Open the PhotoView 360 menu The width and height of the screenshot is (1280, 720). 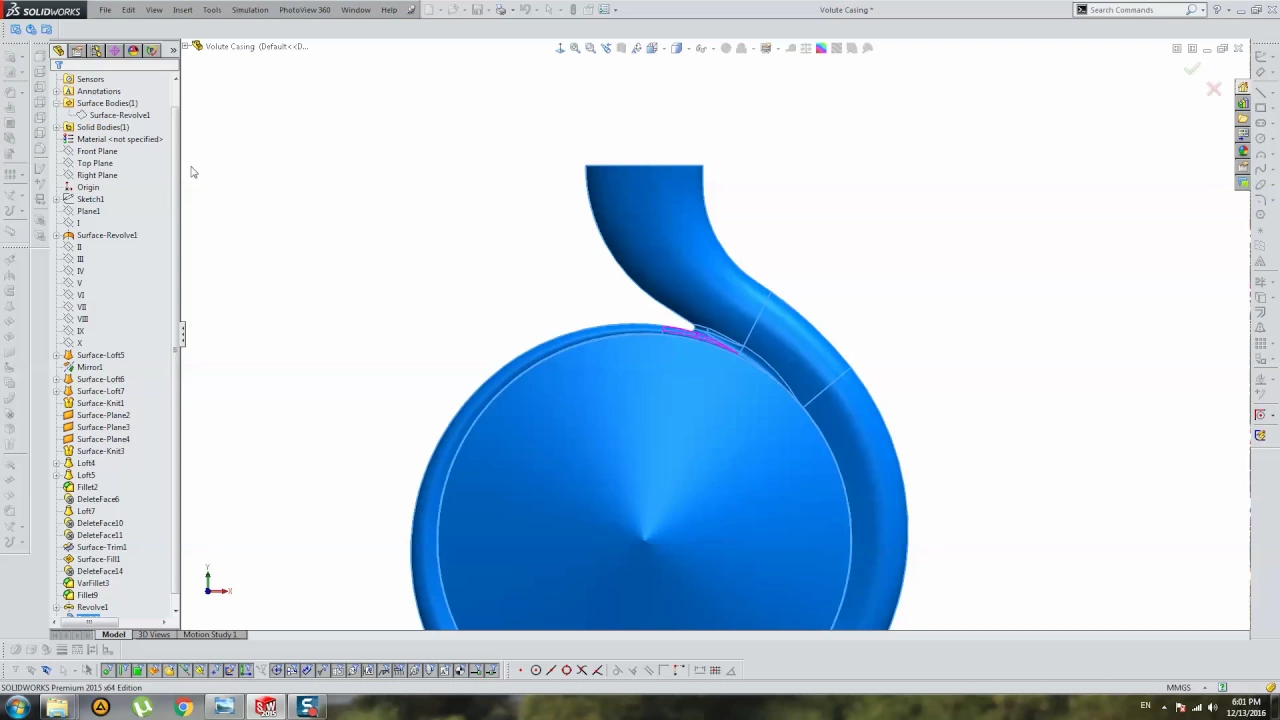tap(305, 10)
